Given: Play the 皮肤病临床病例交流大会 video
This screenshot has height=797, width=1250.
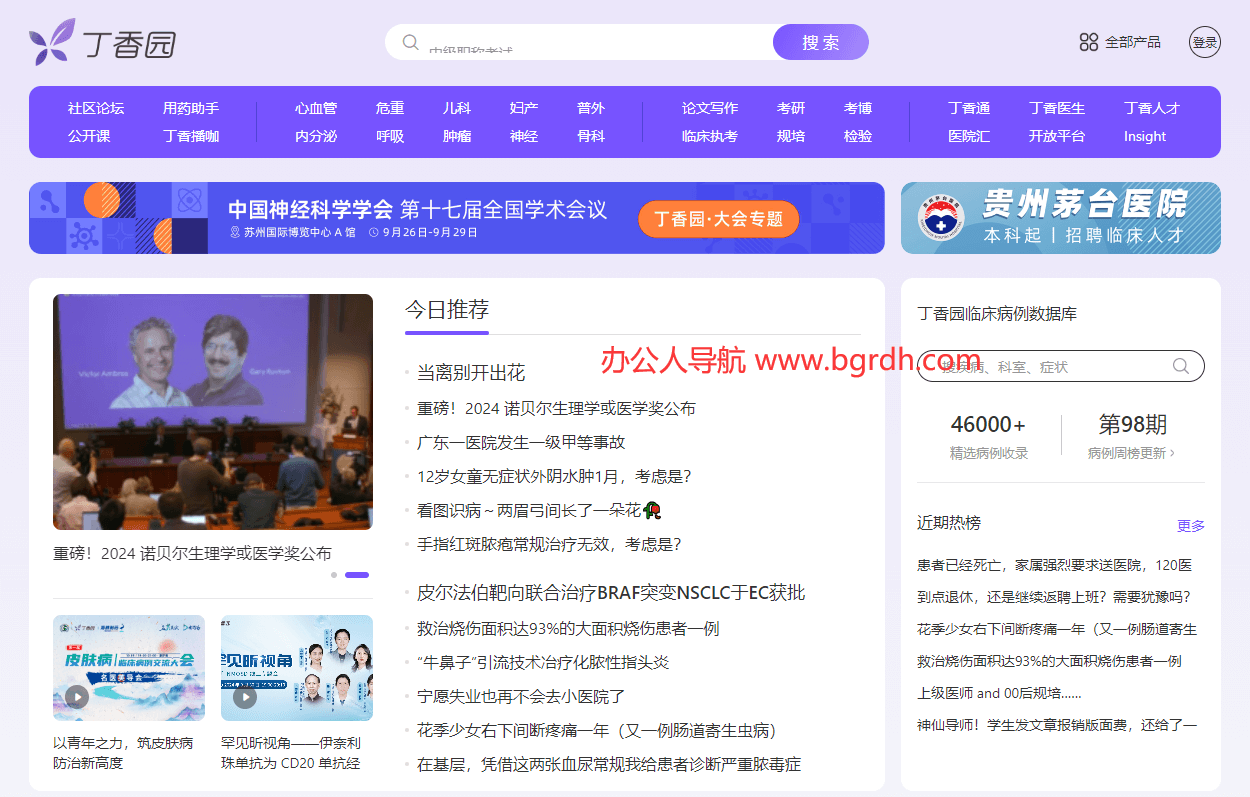Looking at the screenshot, I should [75, 698].
